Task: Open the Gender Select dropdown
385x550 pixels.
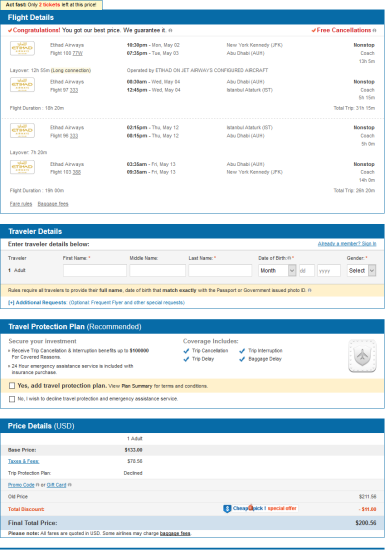Action: [362, 270]
